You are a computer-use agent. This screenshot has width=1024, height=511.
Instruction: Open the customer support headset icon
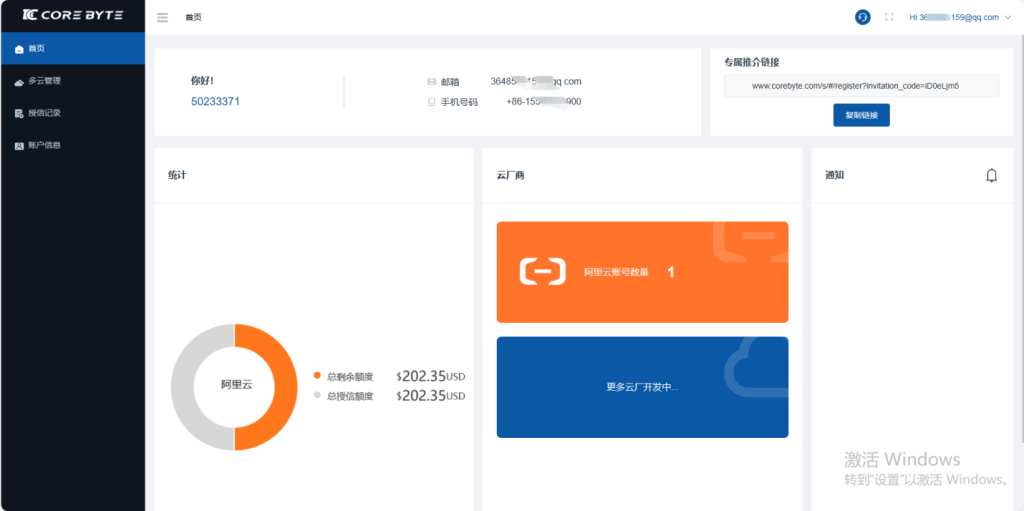[x=862, y=17]
